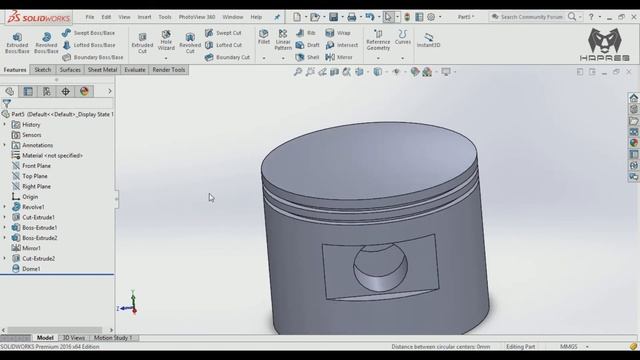Open the Tools menu
This screenshot has height=360, width=640.
click(x=165, y=17)
